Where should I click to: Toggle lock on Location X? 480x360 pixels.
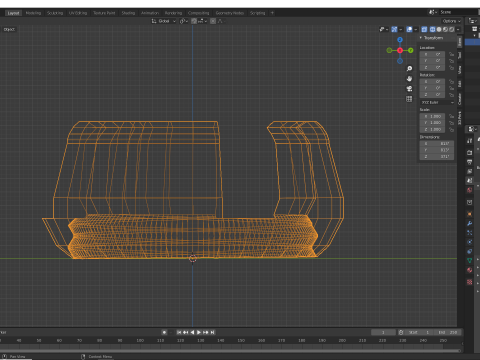(451, 54)
